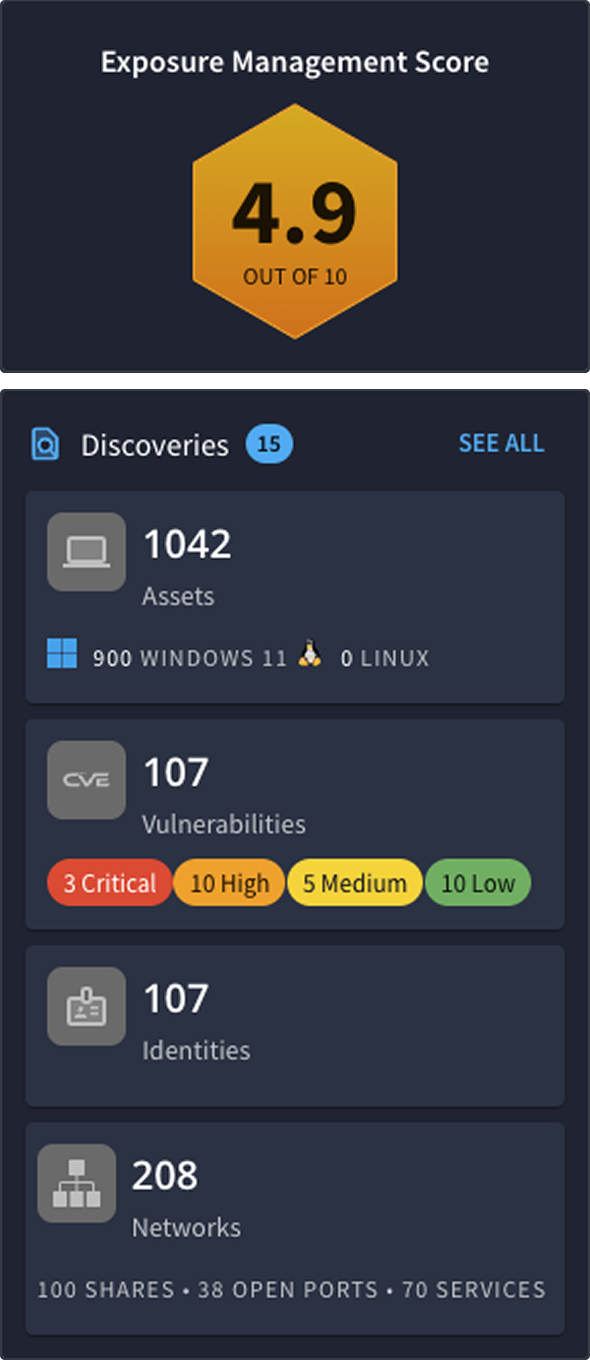
Task: Open the 107 Identities card
Action: 295,1025
